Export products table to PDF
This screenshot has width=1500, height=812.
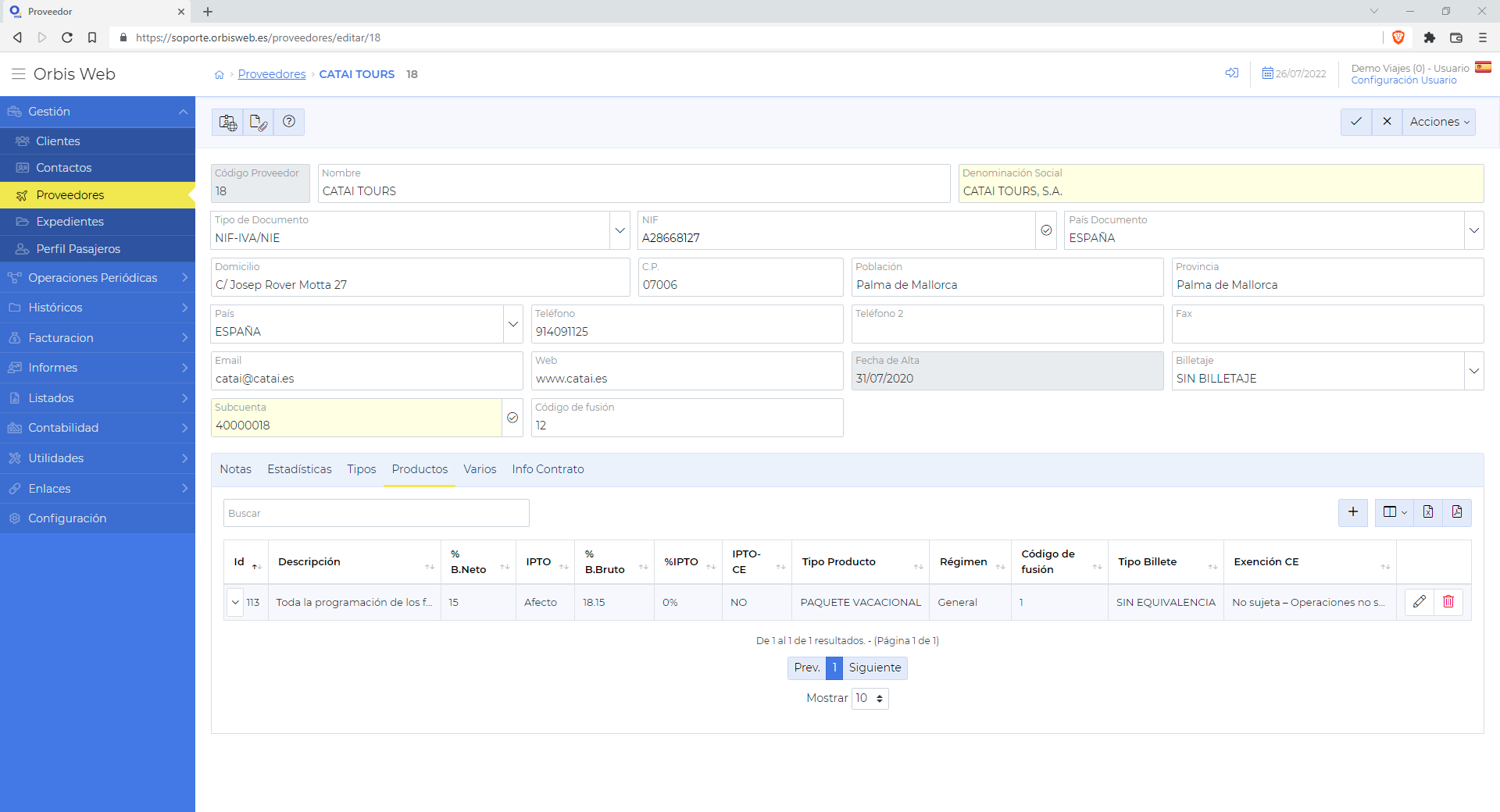point(1457,512)
